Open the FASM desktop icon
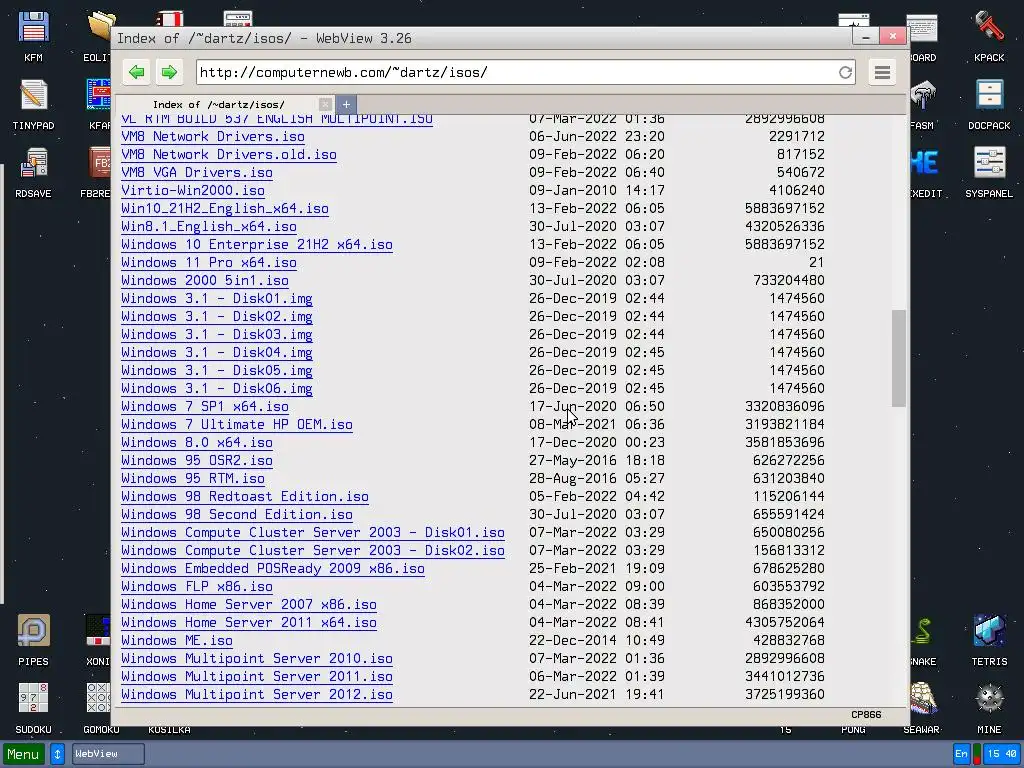The height and width of the screenshot is (768, 1024). pyautogui.click(x=923, y=104)
